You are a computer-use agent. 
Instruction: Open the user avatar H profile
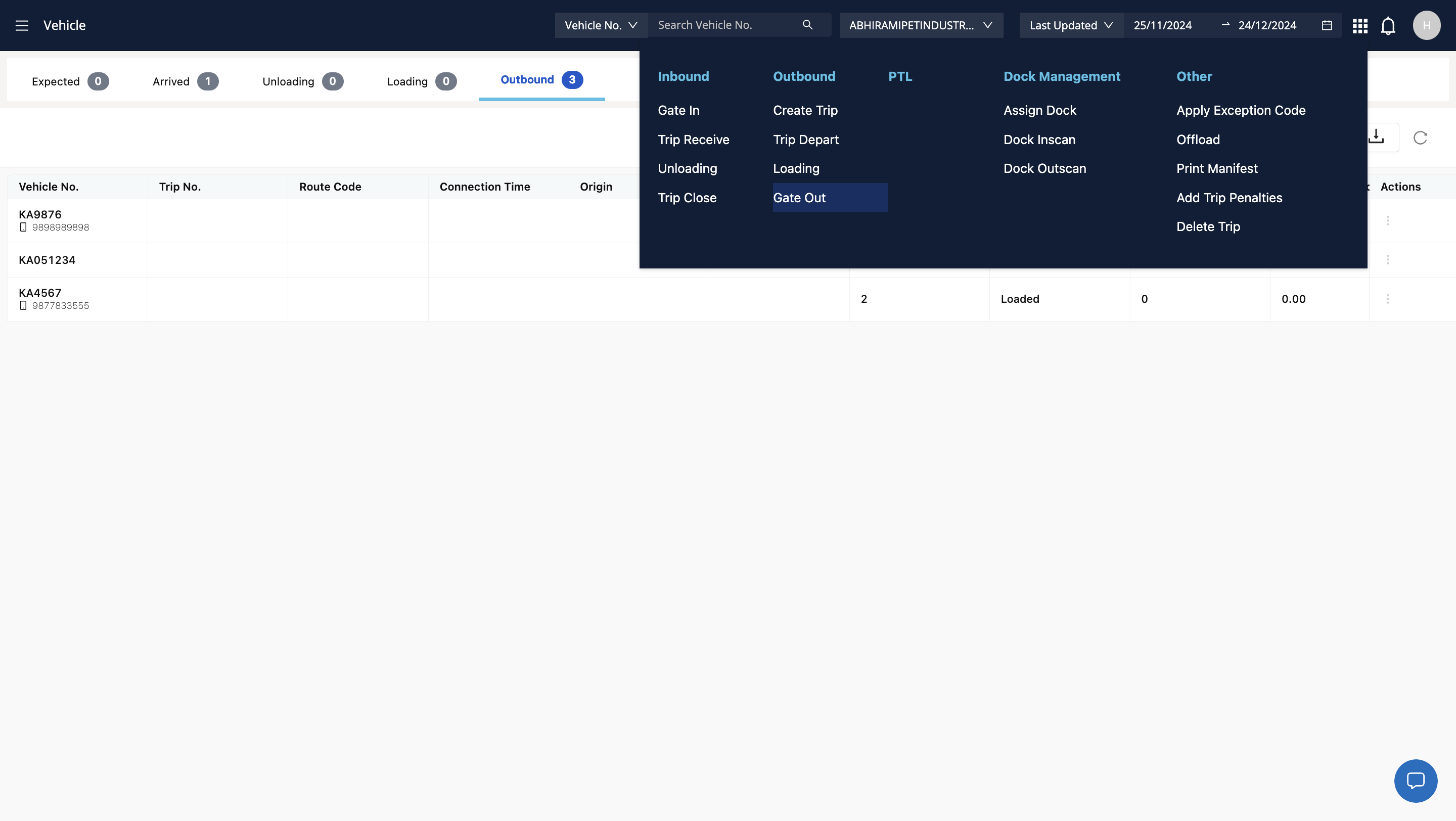pos(1427,25)
